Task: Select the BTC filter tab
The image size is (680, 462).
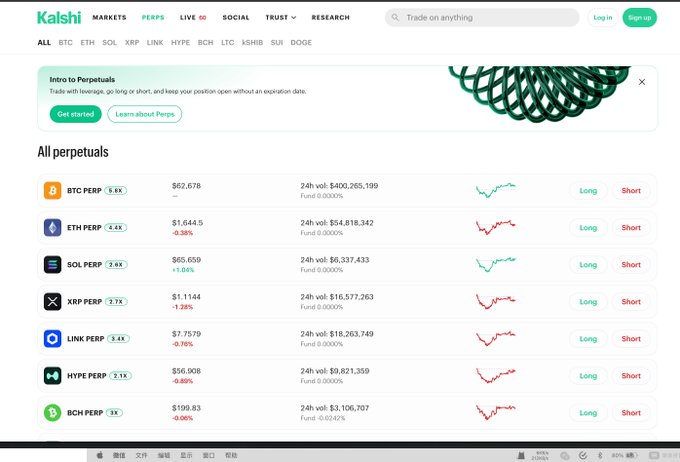Action: click(x=65, y=43)
